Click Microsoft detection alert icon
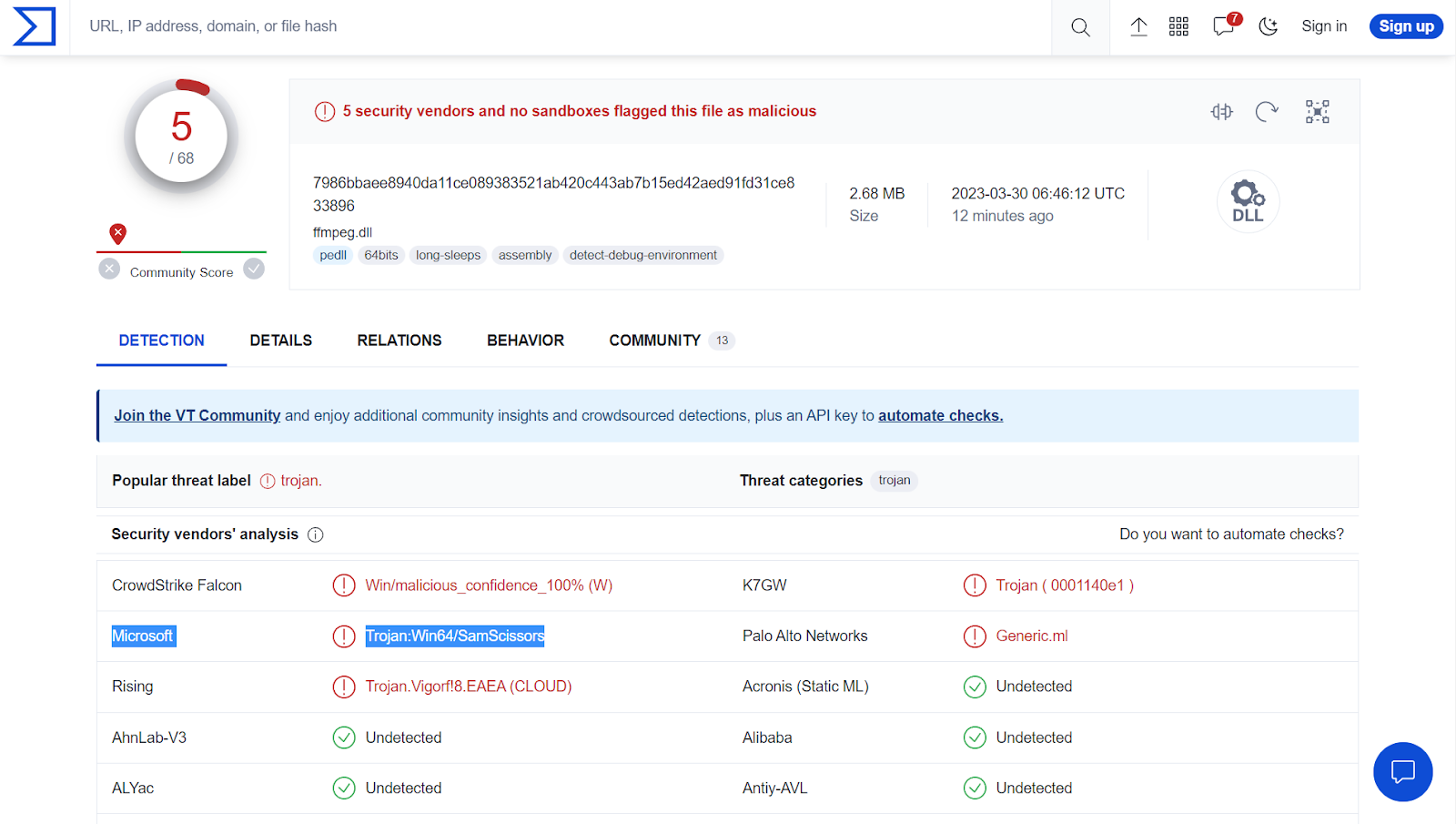The width and height of the screenshot is (1456, 824). click(x=344, y=636)
